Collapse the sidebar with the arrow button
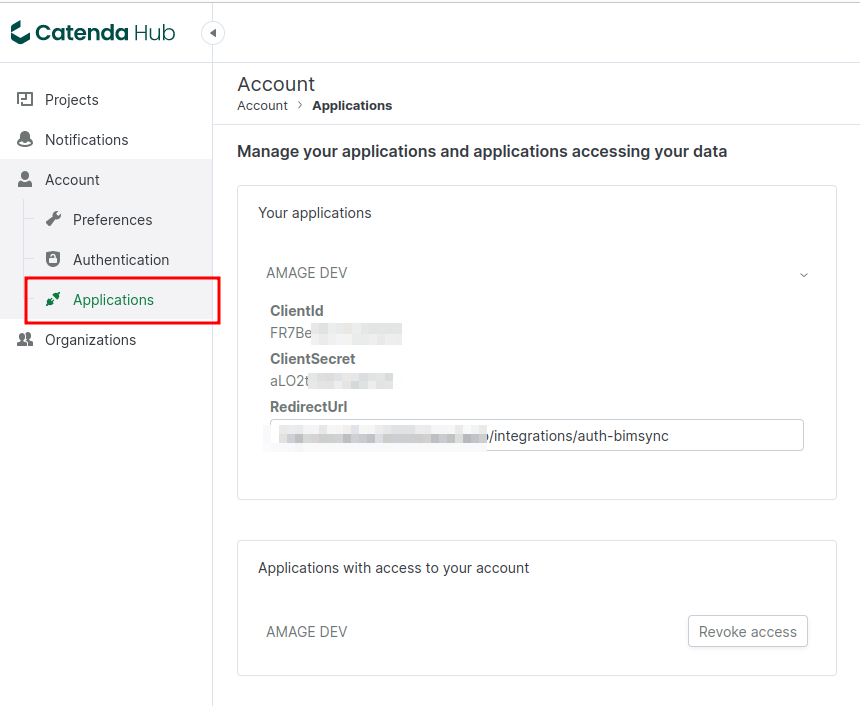This screenshot has width=860, height=706. pyautogui.click(x=212, y=32)
